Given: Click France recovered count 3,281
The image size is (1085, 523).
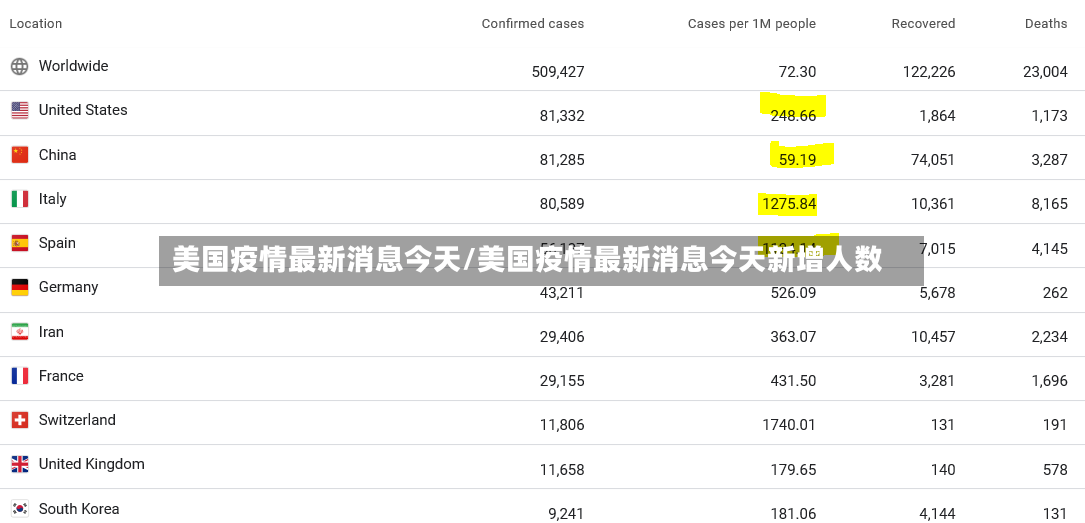Looking at the screenshot, I should [937, 381].
